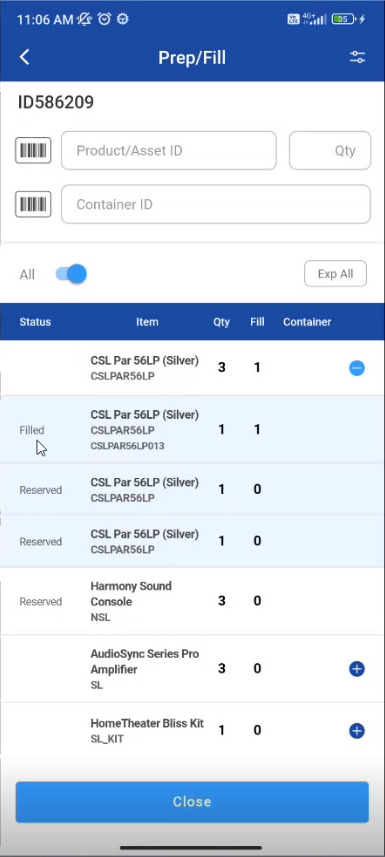The image size is (385, 857).
Task: Click the Close button
Action: click(192, 802)
